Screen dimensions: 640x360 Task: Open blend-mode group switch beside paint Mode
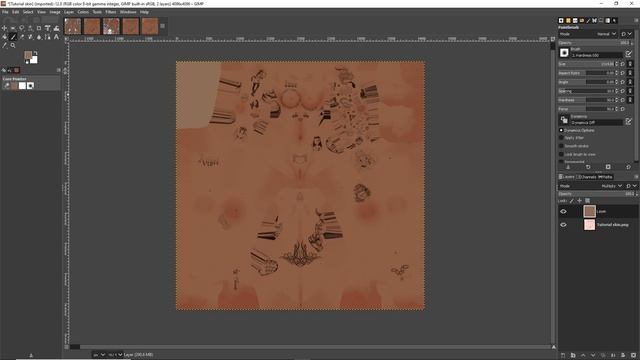click(x=627, y=34)
